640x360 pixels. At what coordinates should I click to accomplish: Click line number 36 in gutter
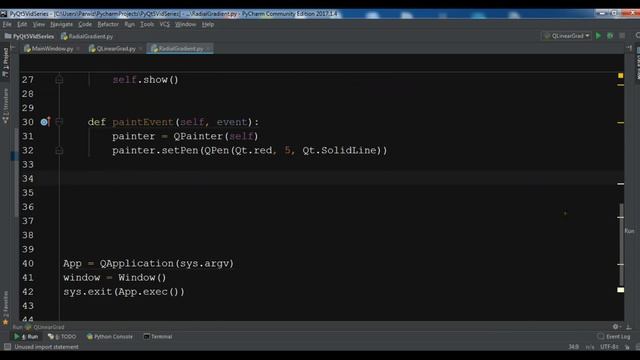(x=28, y=207)
